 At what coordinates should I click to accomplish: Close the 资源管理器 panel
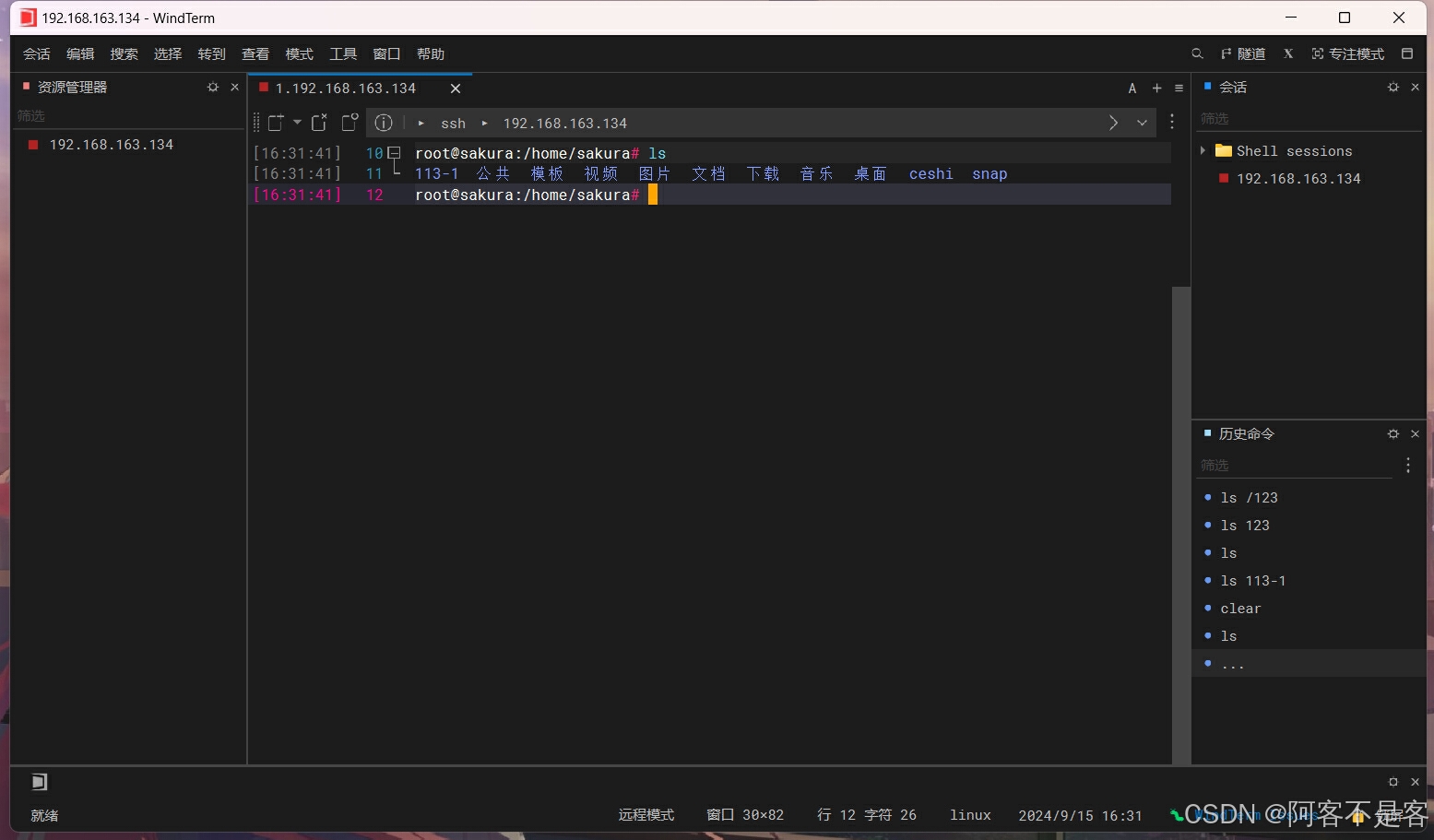click(234, 87)
